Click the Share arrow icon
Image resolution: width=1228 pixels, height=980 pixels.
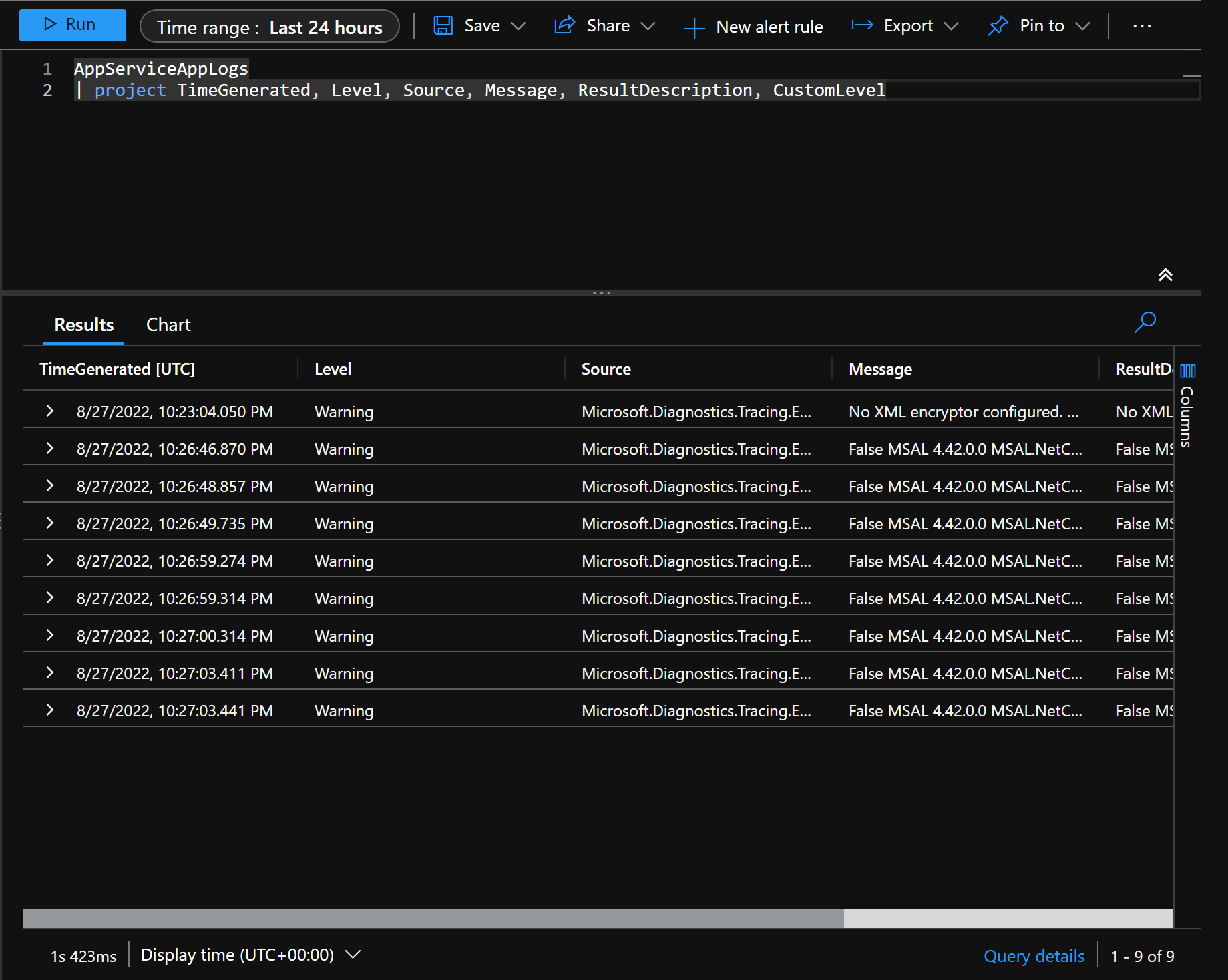564,25
